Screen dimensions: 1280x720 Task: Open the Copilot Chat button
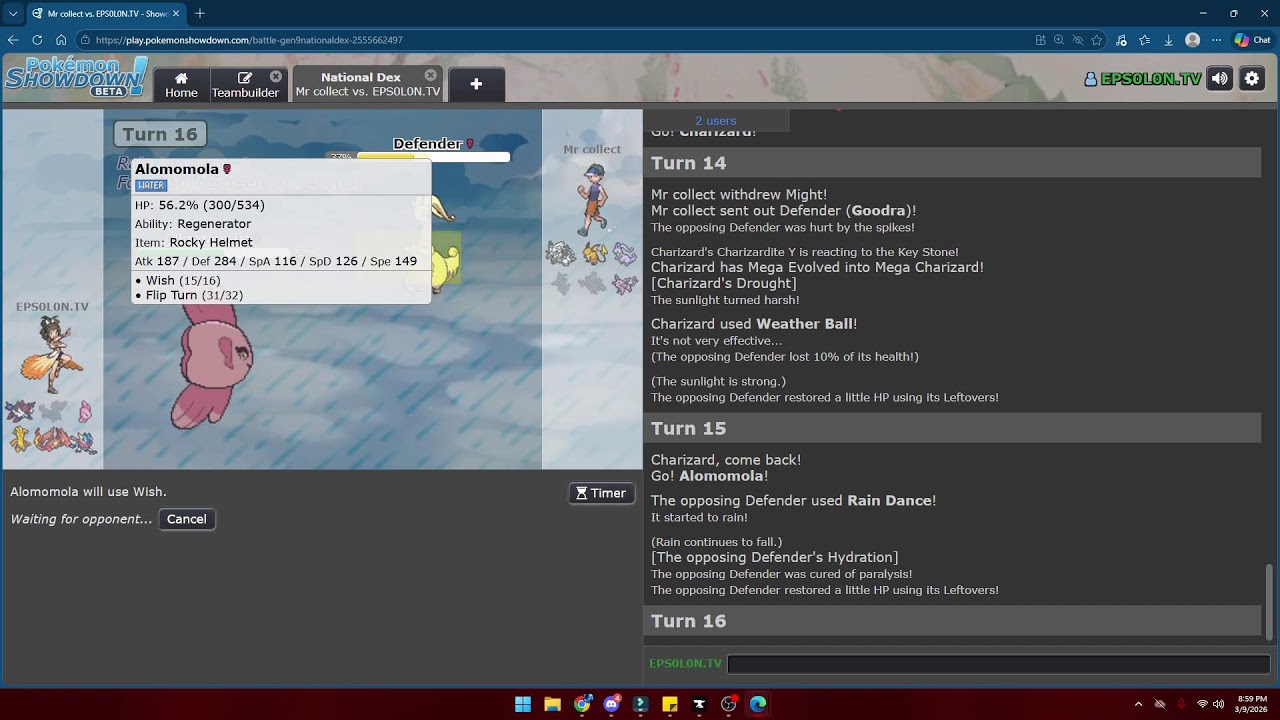(x=1252, y=40)
